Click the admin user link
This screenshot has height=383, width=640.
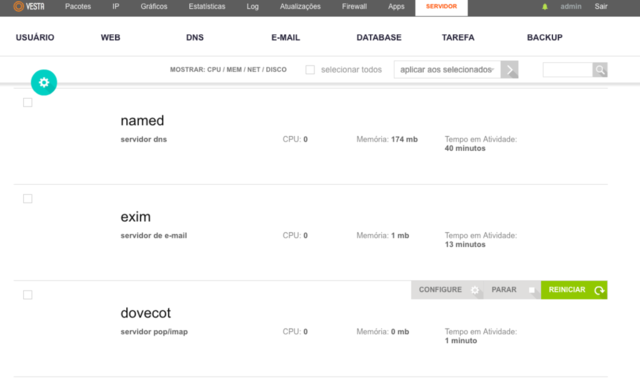coord(571,7)
